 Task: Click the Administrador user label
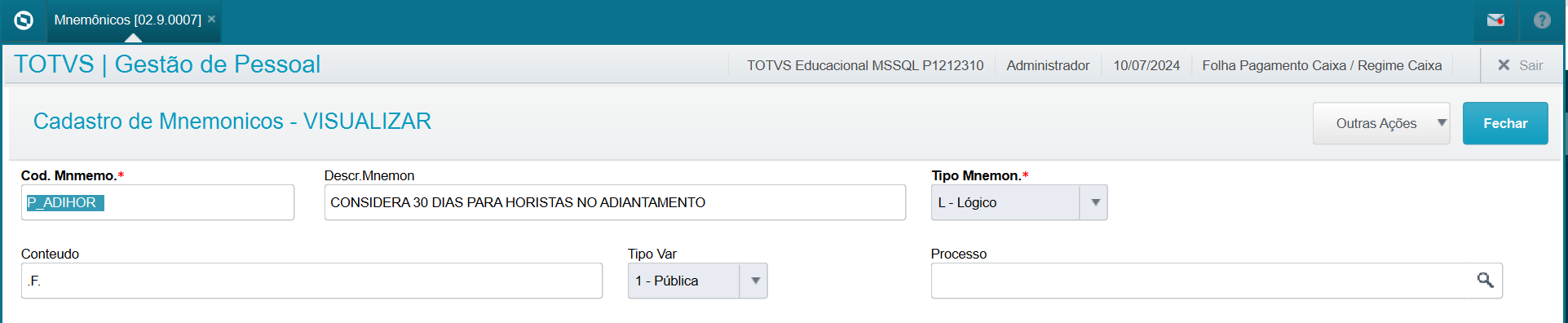[x=1048, y=65]
